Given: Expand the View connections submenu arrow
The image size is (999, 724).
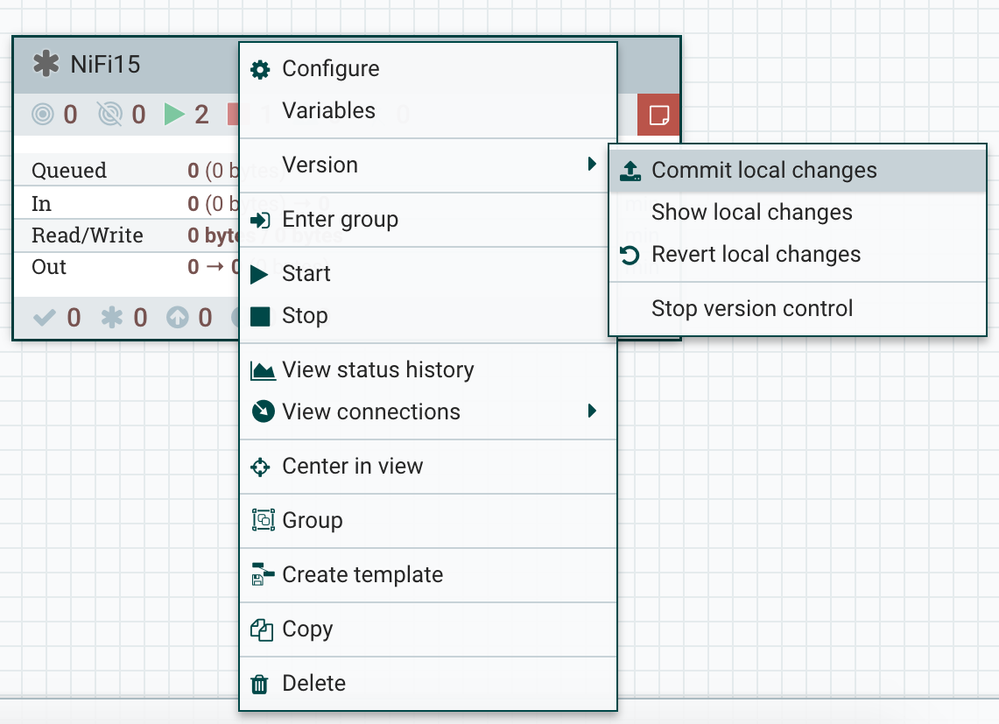Looking at the screenshot, I should [593, 411].
